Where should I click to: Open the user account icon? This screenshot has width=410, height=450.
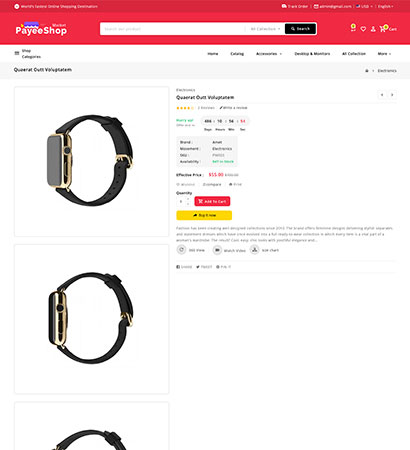tap(373, 29)
